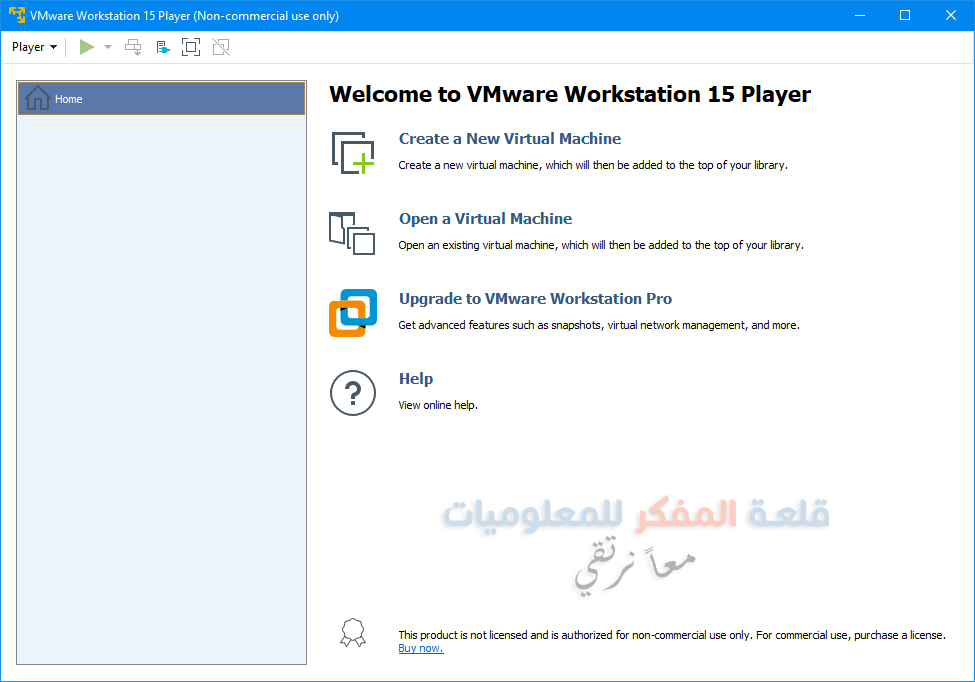The height and width of the screenshot is (682, 975).
Task: Click 'This product is not licensed' notice
Action: tap(672, 635)
